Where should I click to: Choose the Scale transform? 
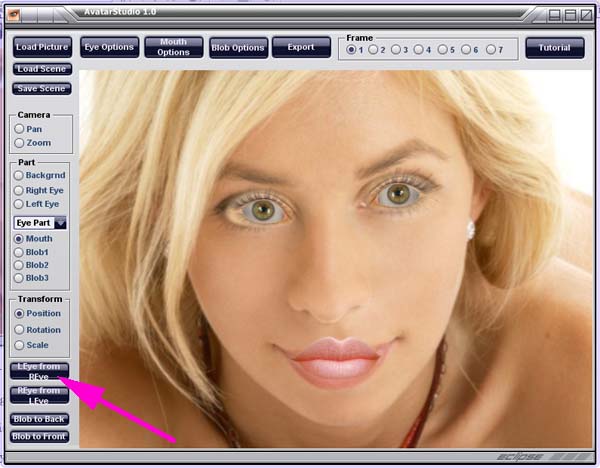click(19, 345)
